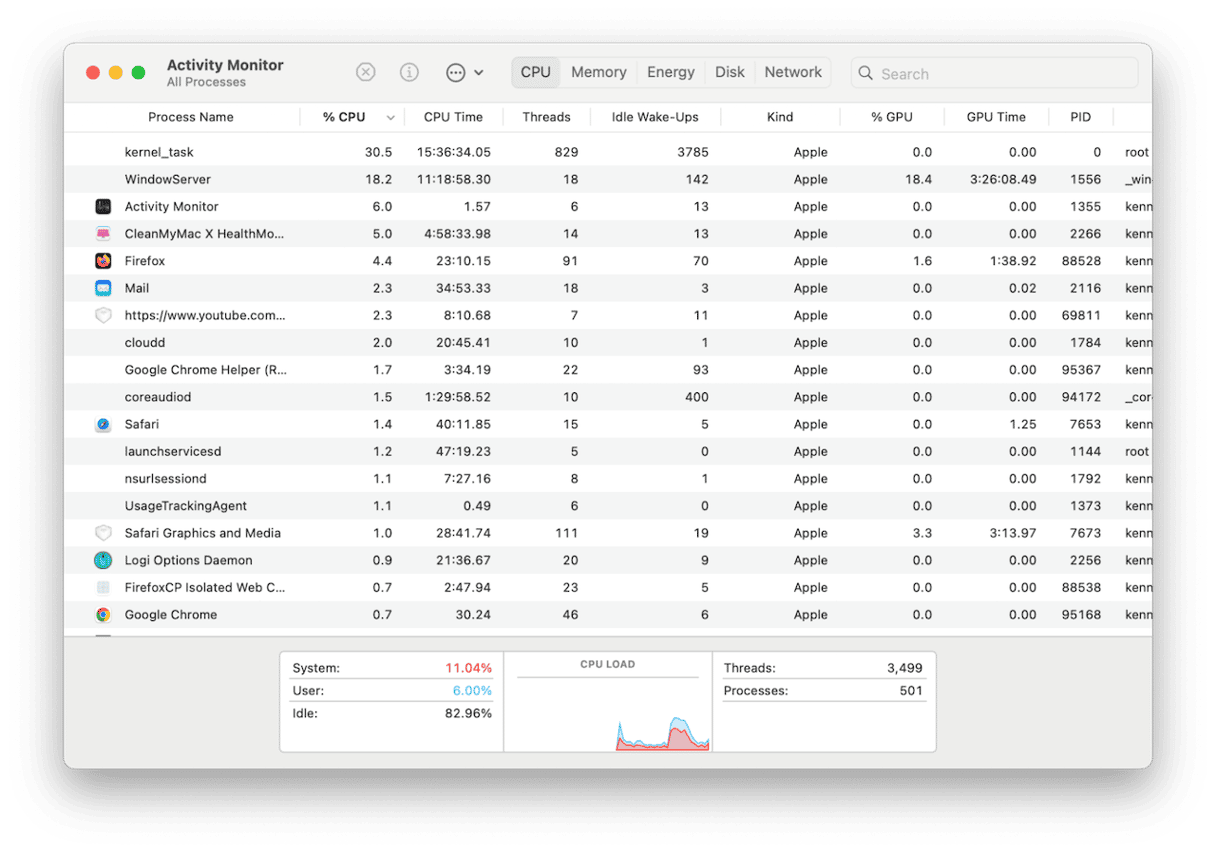This screenshot has height=853, width=1216.
Task: Open the Network tab
Action: pos(793,72)
